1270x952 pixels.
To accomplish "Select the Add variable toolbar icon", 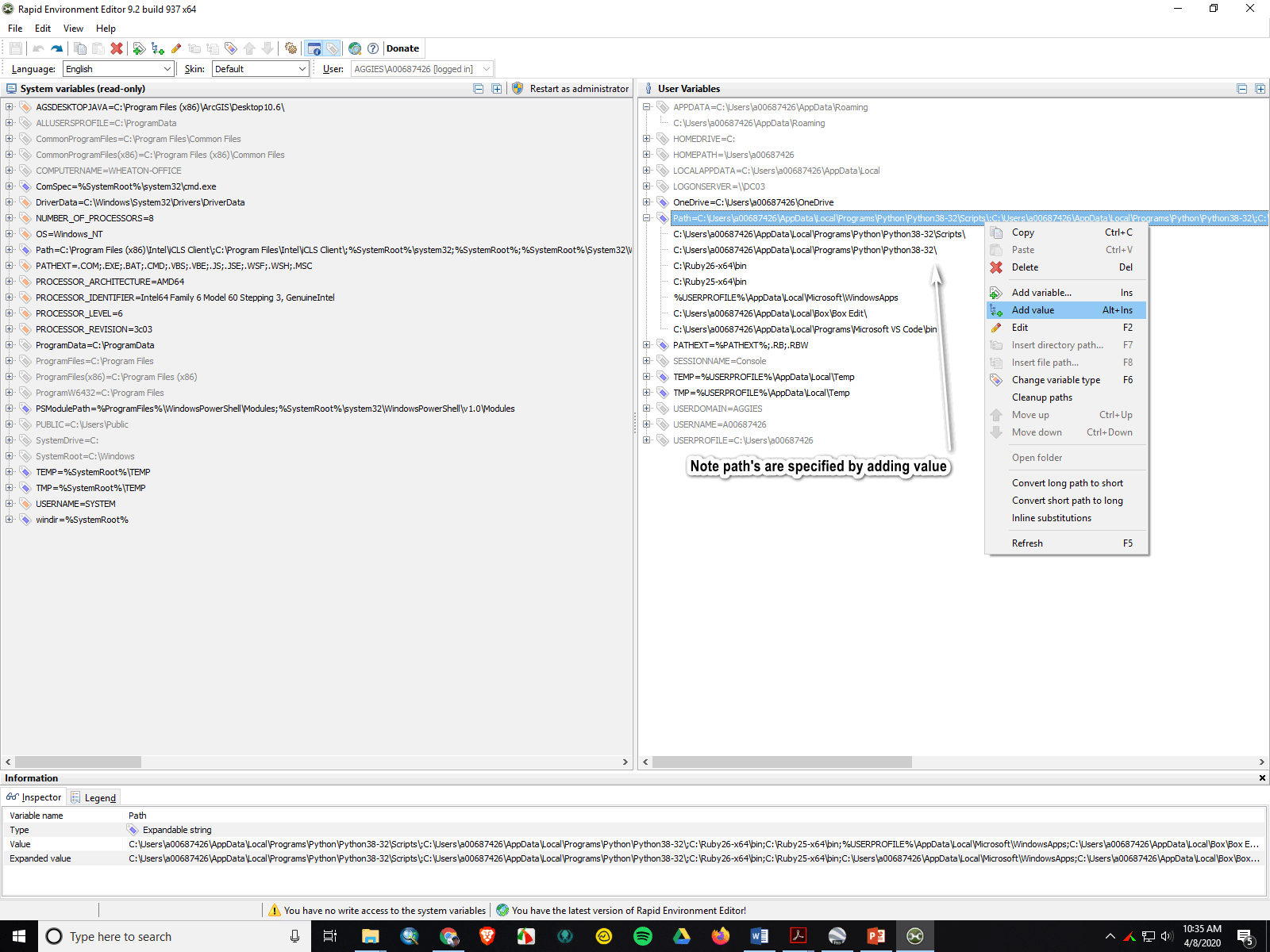I will [140, 48].
